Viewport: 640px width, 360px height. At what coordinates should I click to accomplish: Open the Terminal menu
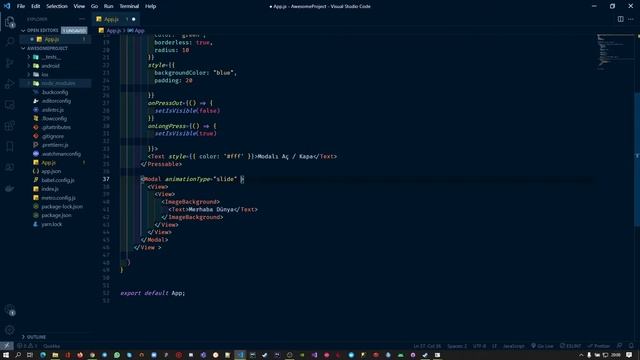129,6
